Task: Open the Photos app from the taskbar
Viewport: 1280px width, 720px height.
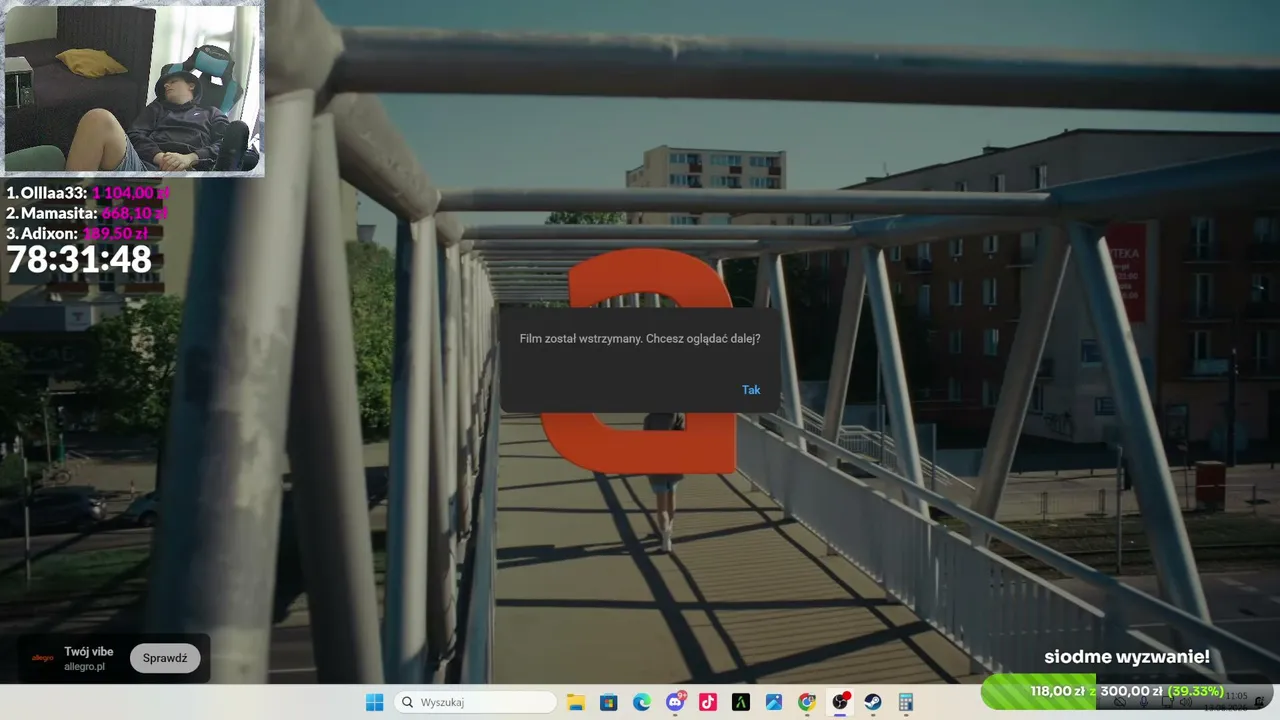Action: pyautogui.click(x=774, y=702)
